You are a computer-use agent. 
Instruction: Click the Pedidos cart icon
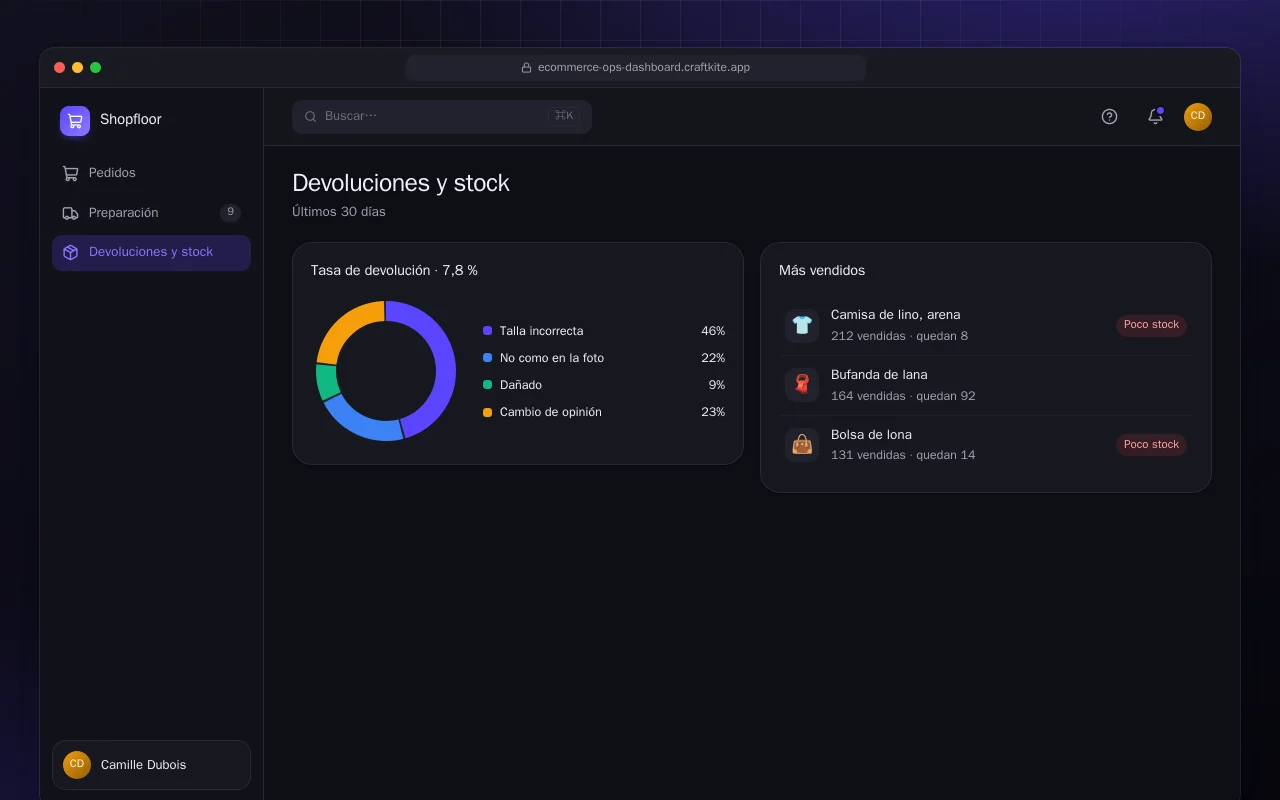pos(70,173)
